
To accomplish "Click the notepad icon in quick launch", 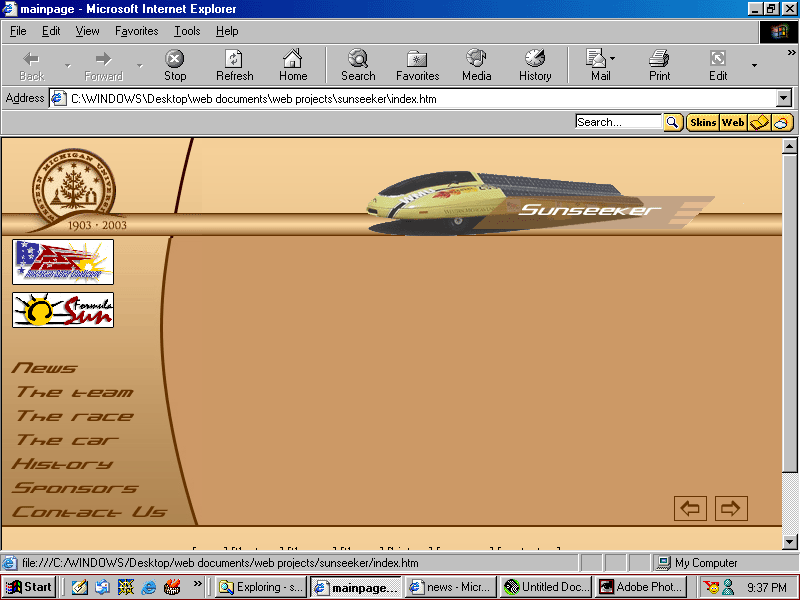I will [79, 587].
